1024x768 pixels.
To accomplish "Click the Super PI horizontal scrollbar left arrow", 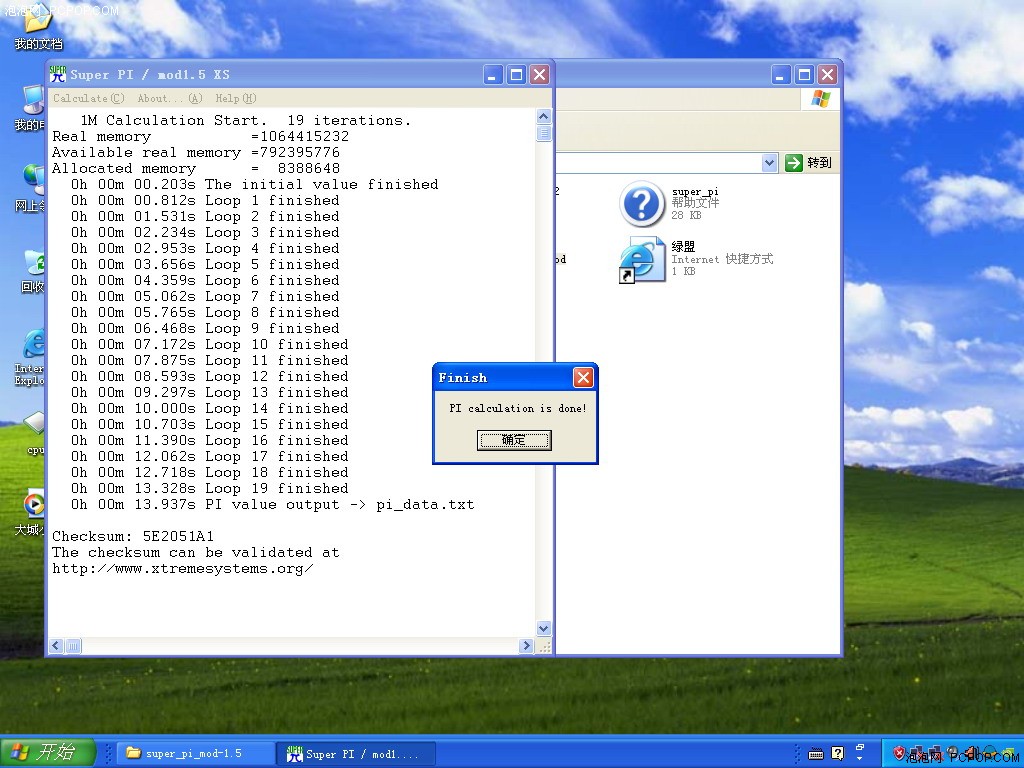I will coord(56,646).
